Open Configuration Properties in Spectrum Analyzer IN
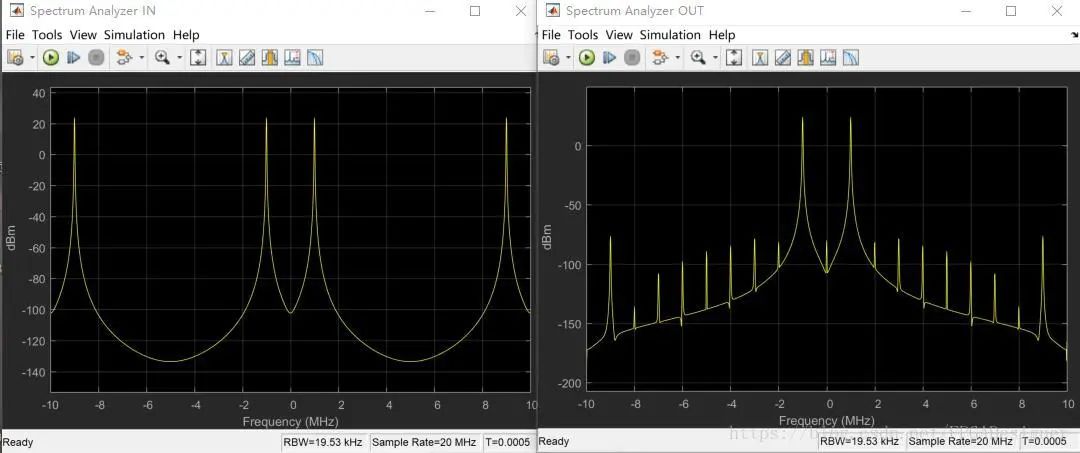 [x=15, y=58]
